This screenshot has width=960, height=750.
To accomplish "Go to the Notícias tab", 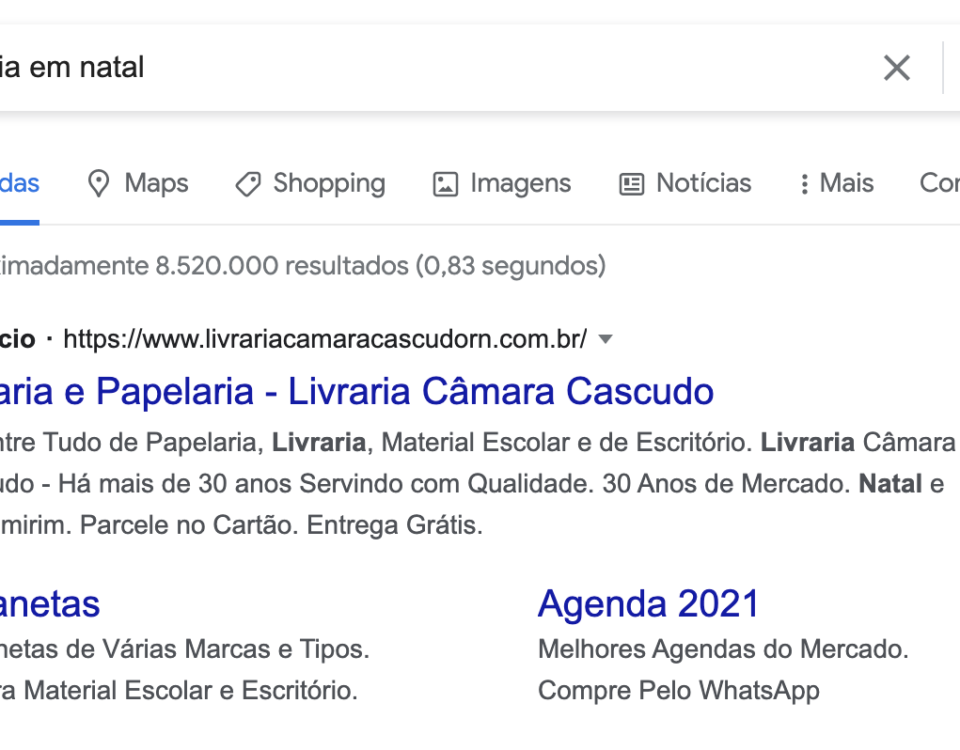I will 685,184.
